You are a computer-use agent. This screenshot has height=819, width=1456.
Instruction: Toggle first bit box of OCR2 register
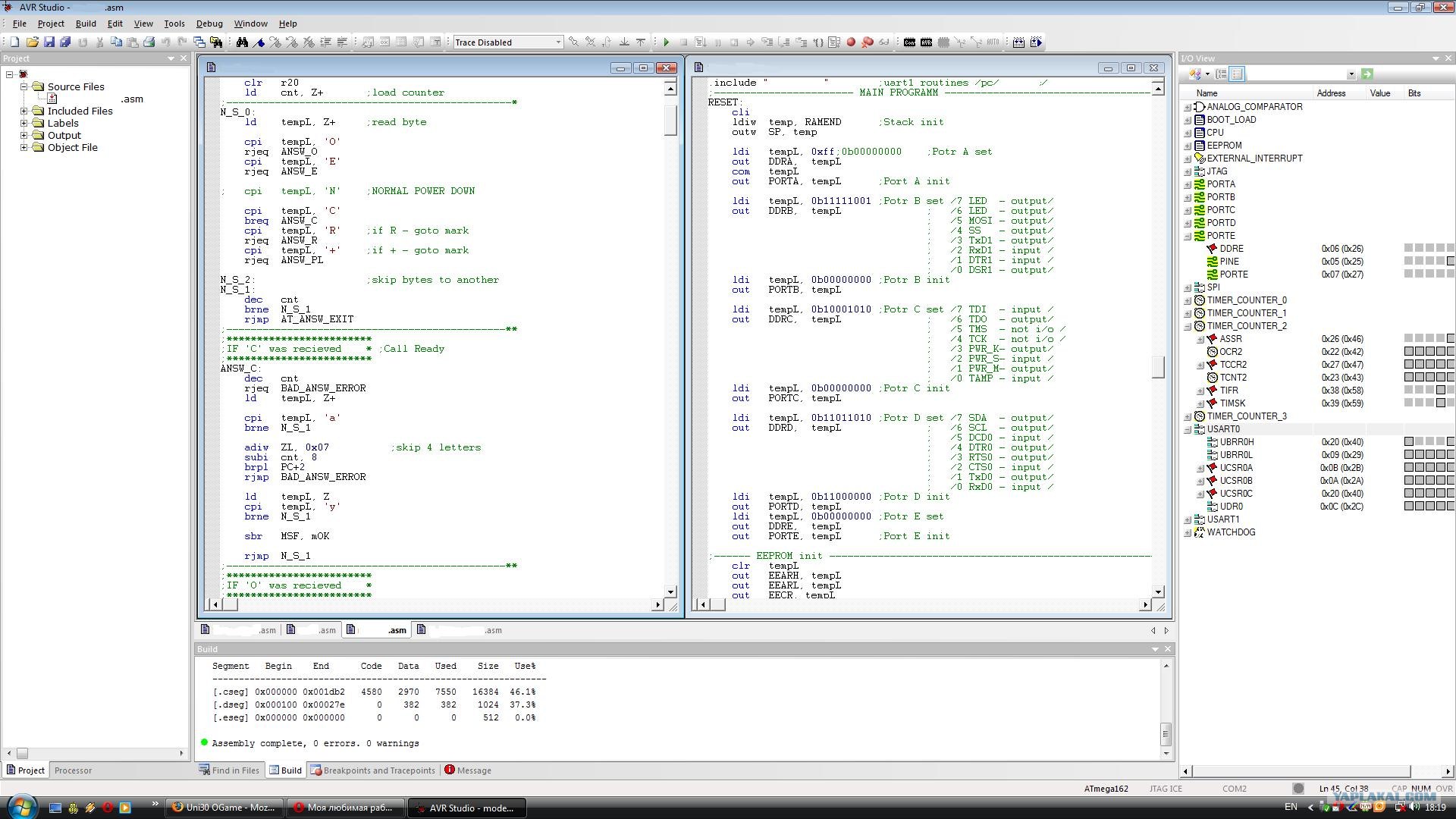(x=1409, y=352)
